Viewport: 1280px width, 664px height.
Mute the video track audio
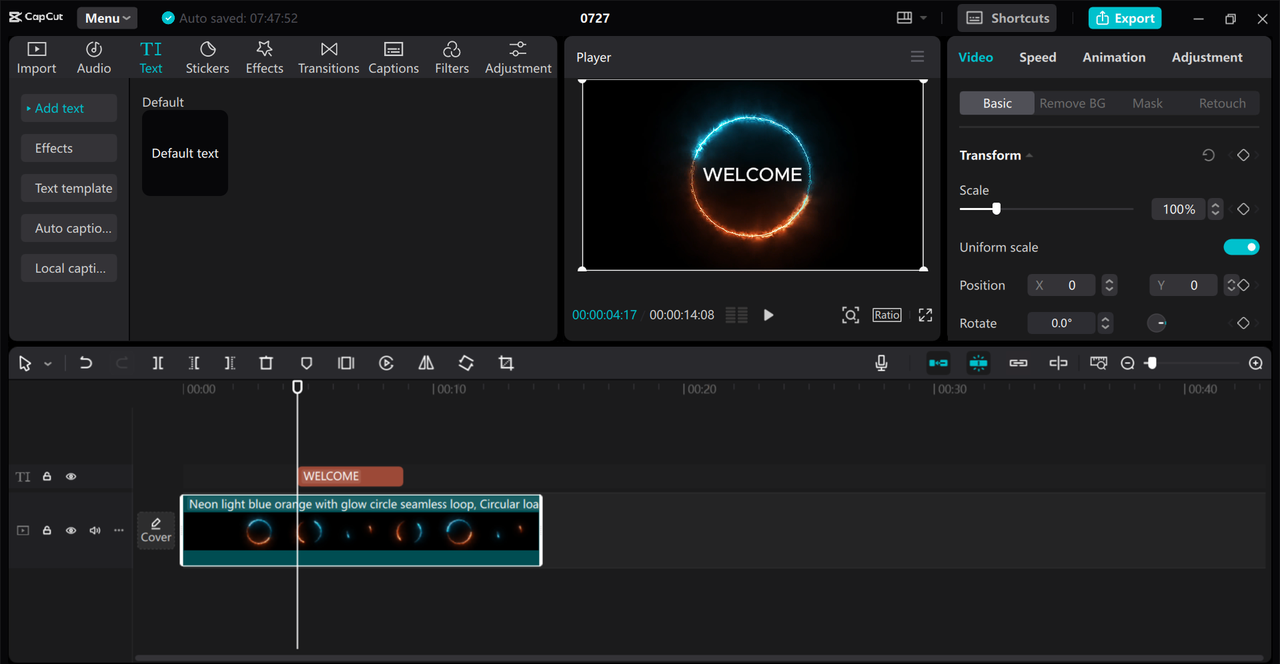click(x=95, y=530)
